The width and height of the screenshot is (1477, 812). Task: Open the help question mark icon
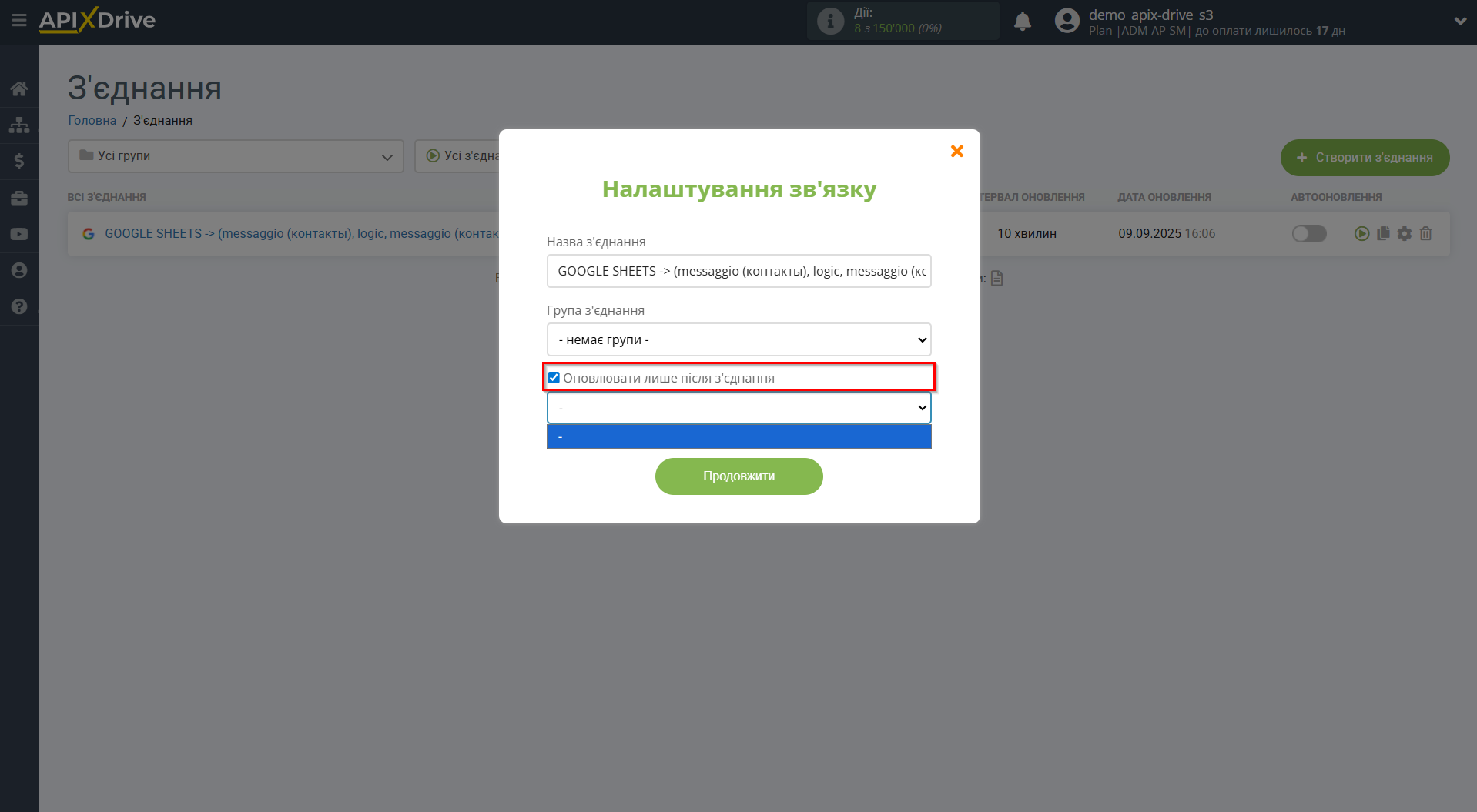19,306
